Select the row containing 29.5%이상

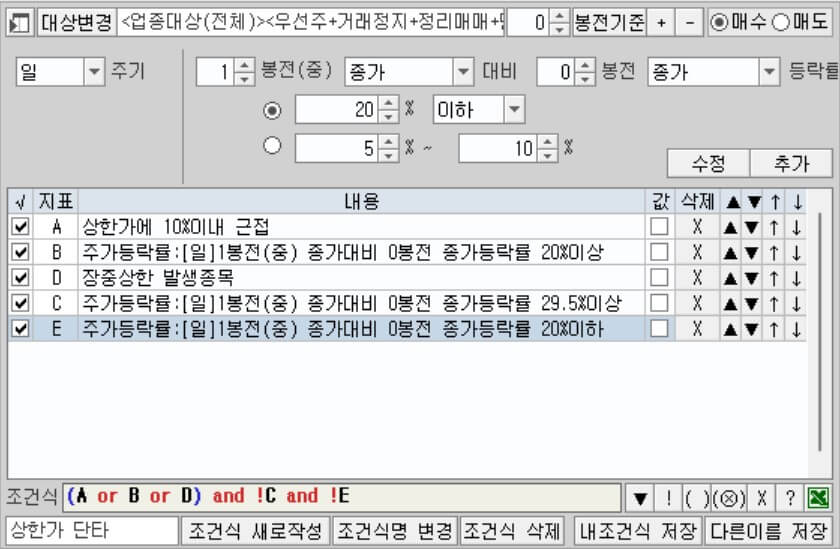point(362,303)
